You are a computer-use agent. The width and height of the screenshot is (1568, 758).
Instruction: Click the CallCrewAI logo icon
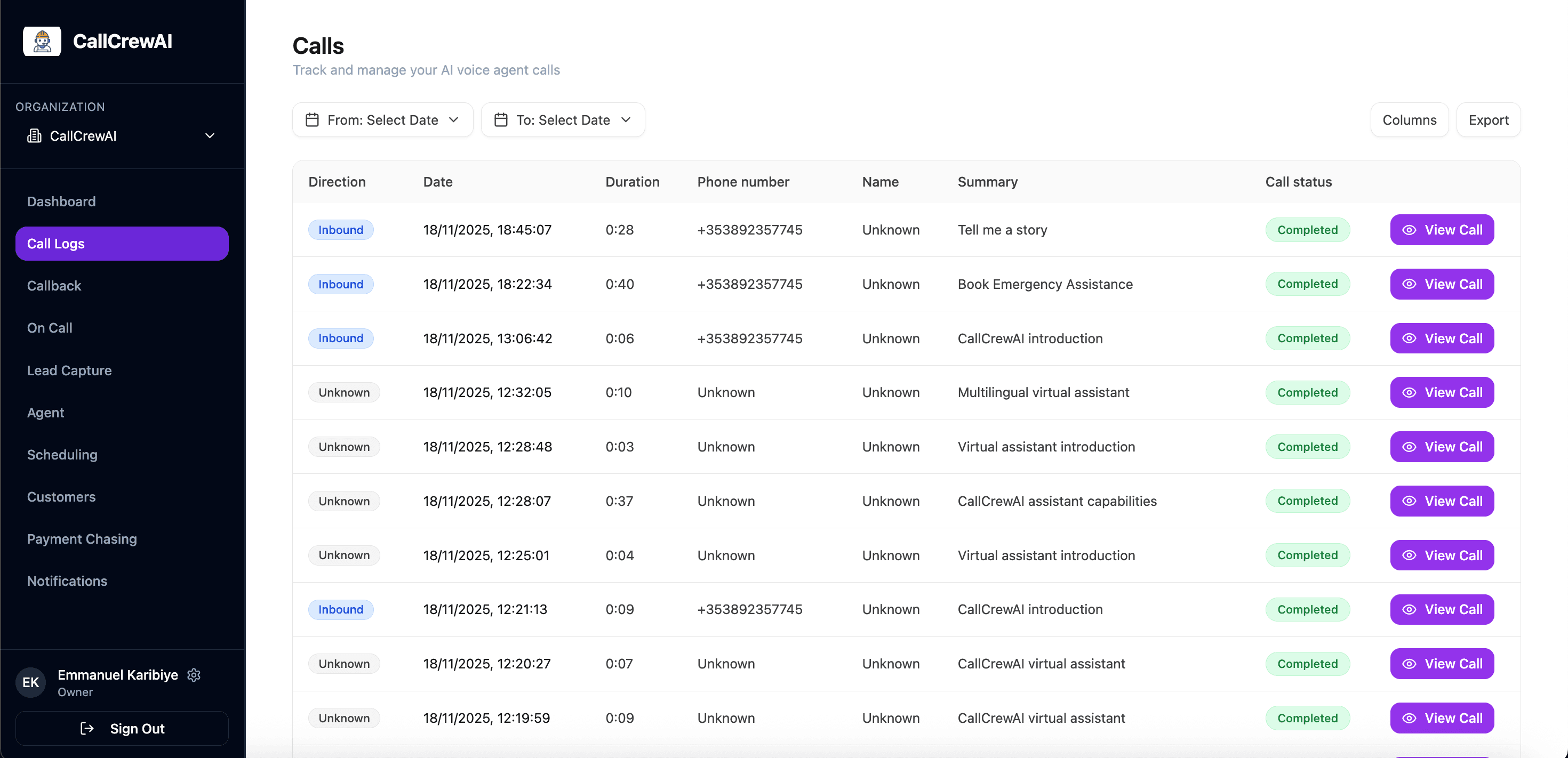point(42,41)
